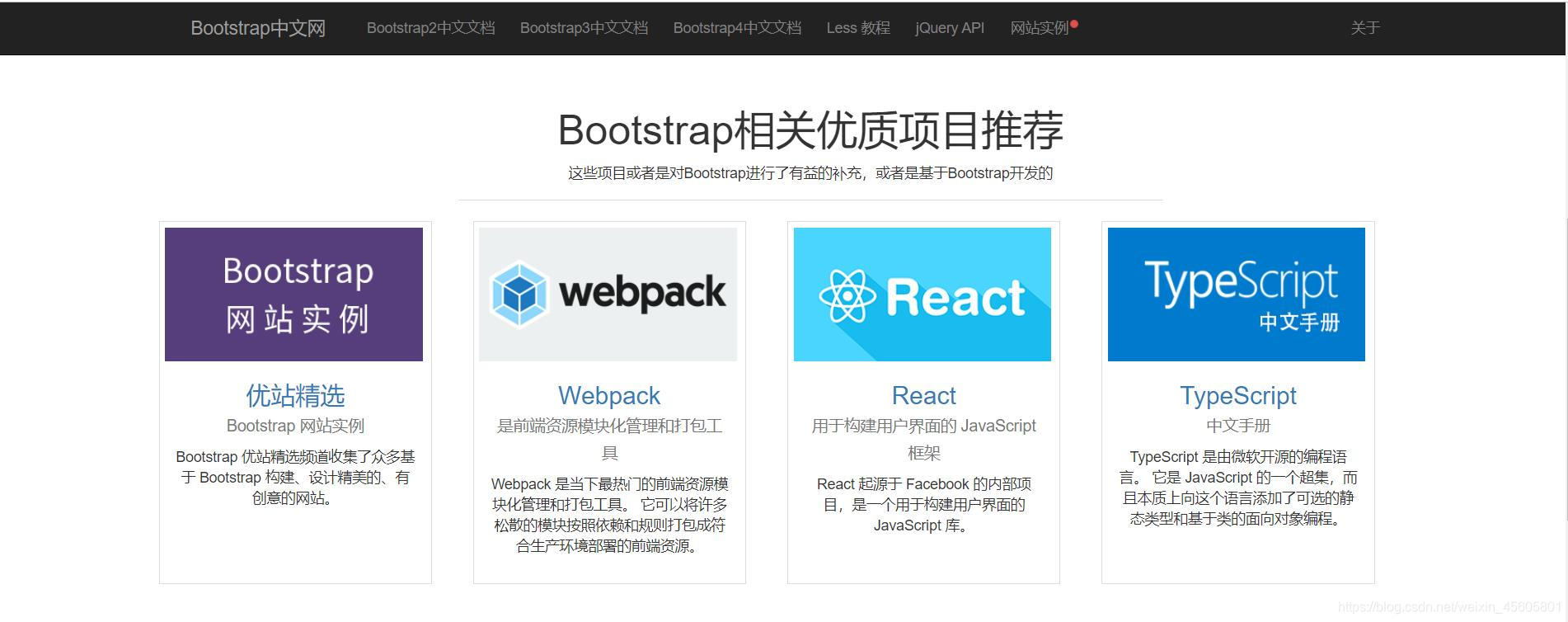Open Bootstrap4中文文档 in the navbar
Image resolution: width=1568 pixels, height=622 pixels.
(x=737, y=28)
